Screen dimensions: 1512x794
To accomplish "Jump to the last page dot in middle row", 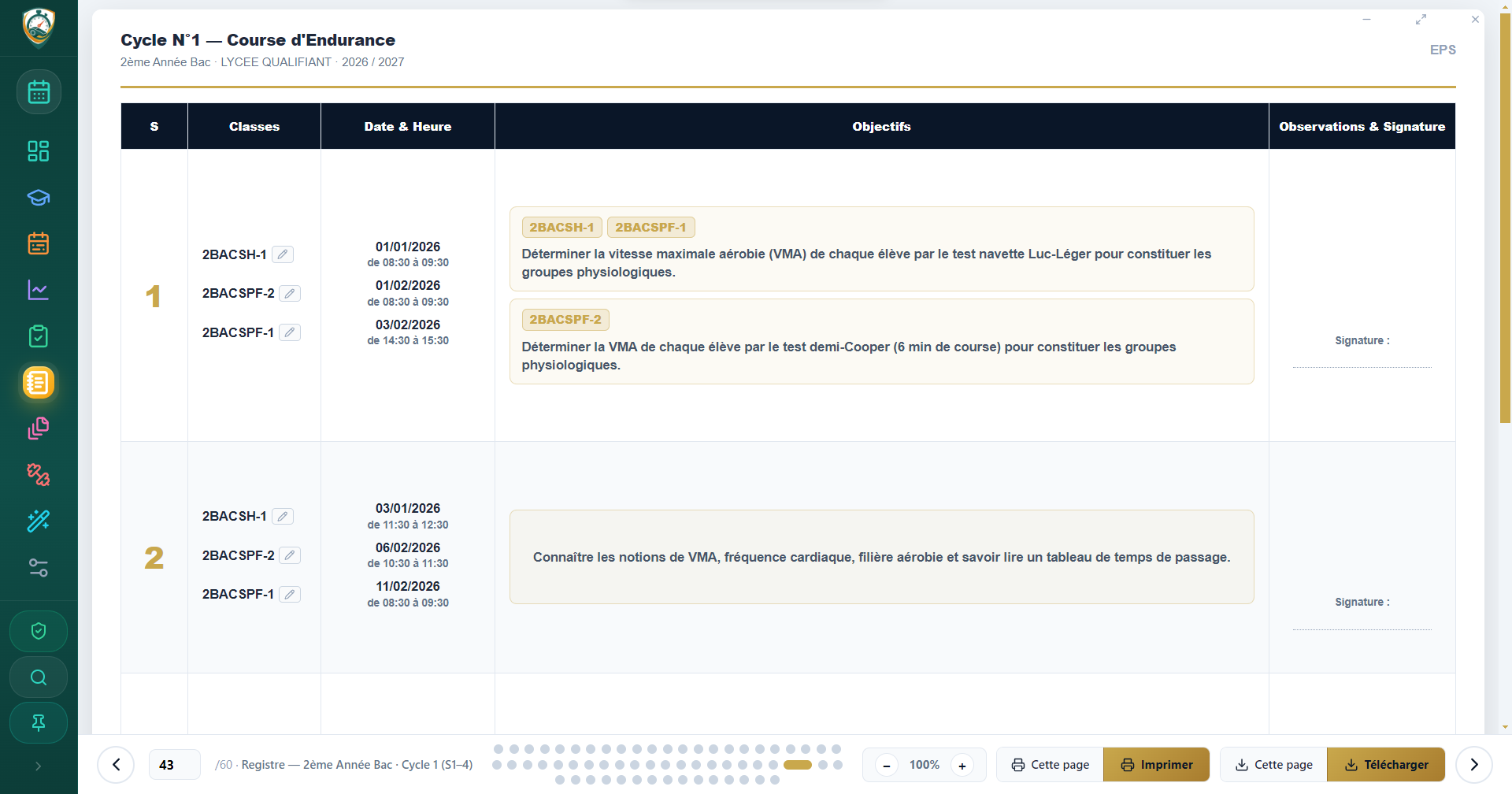I will (838, 765).
